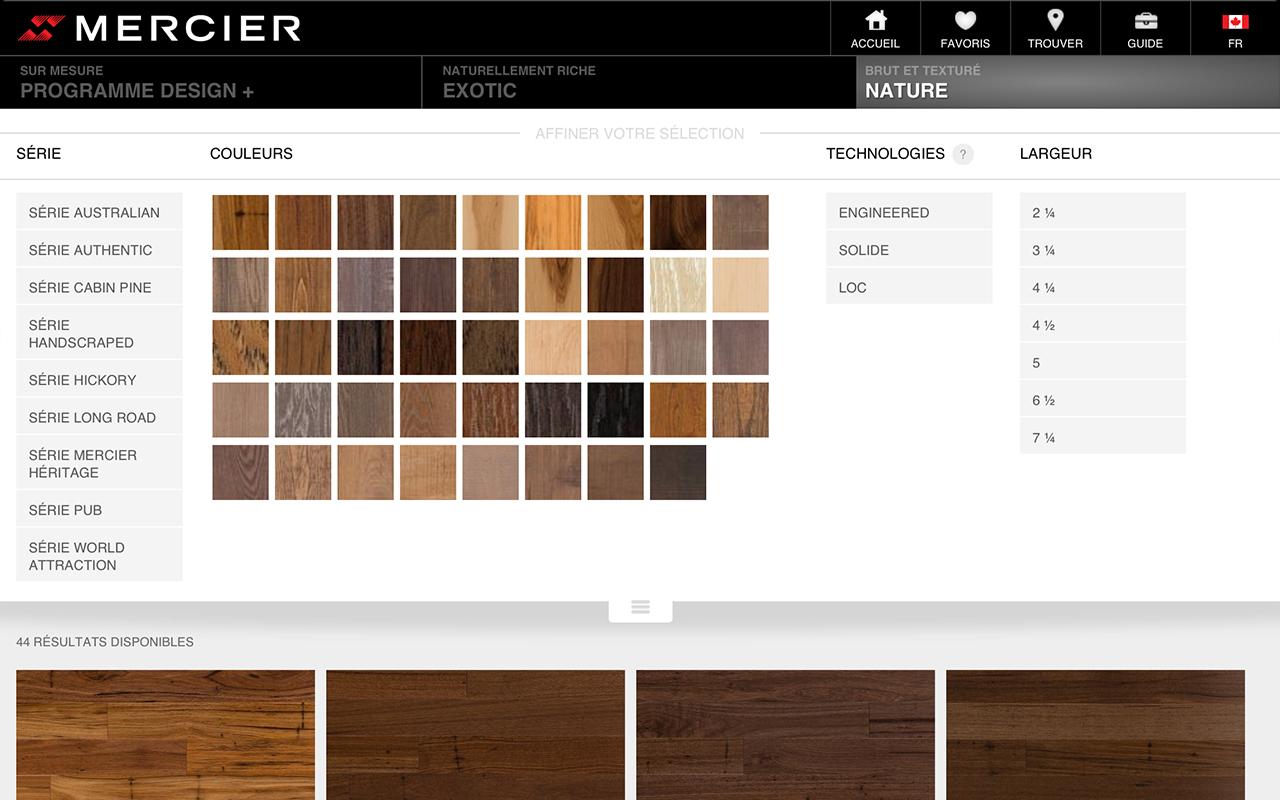Select Série Handscraped
Image resolution: width=1280 pixels, height=800 pixels.
99,333
